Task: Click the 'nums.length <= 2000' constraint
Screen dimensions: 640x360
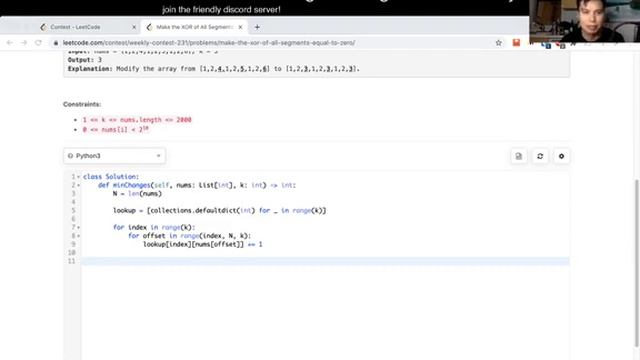Action: pos(137,120)
